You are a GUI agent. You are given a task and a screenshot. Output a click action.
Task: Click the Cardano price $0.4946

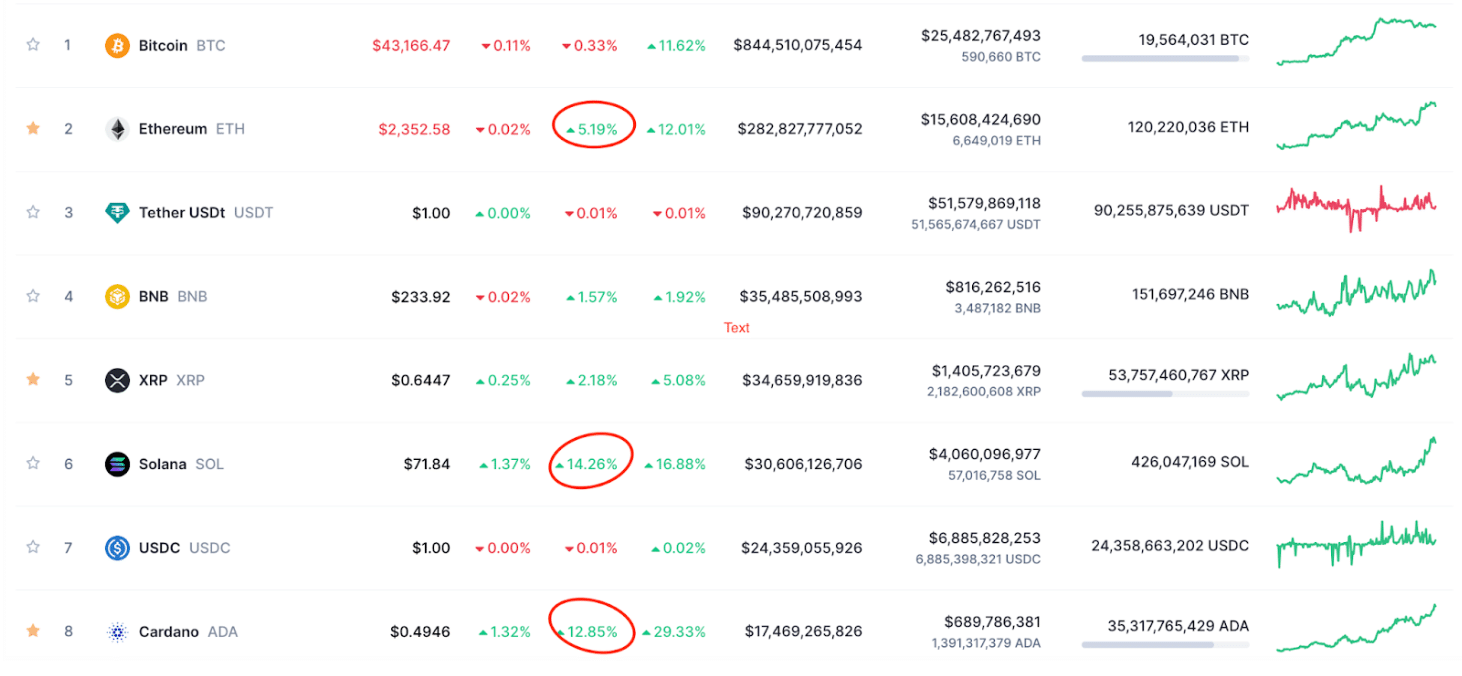[420, 632]
